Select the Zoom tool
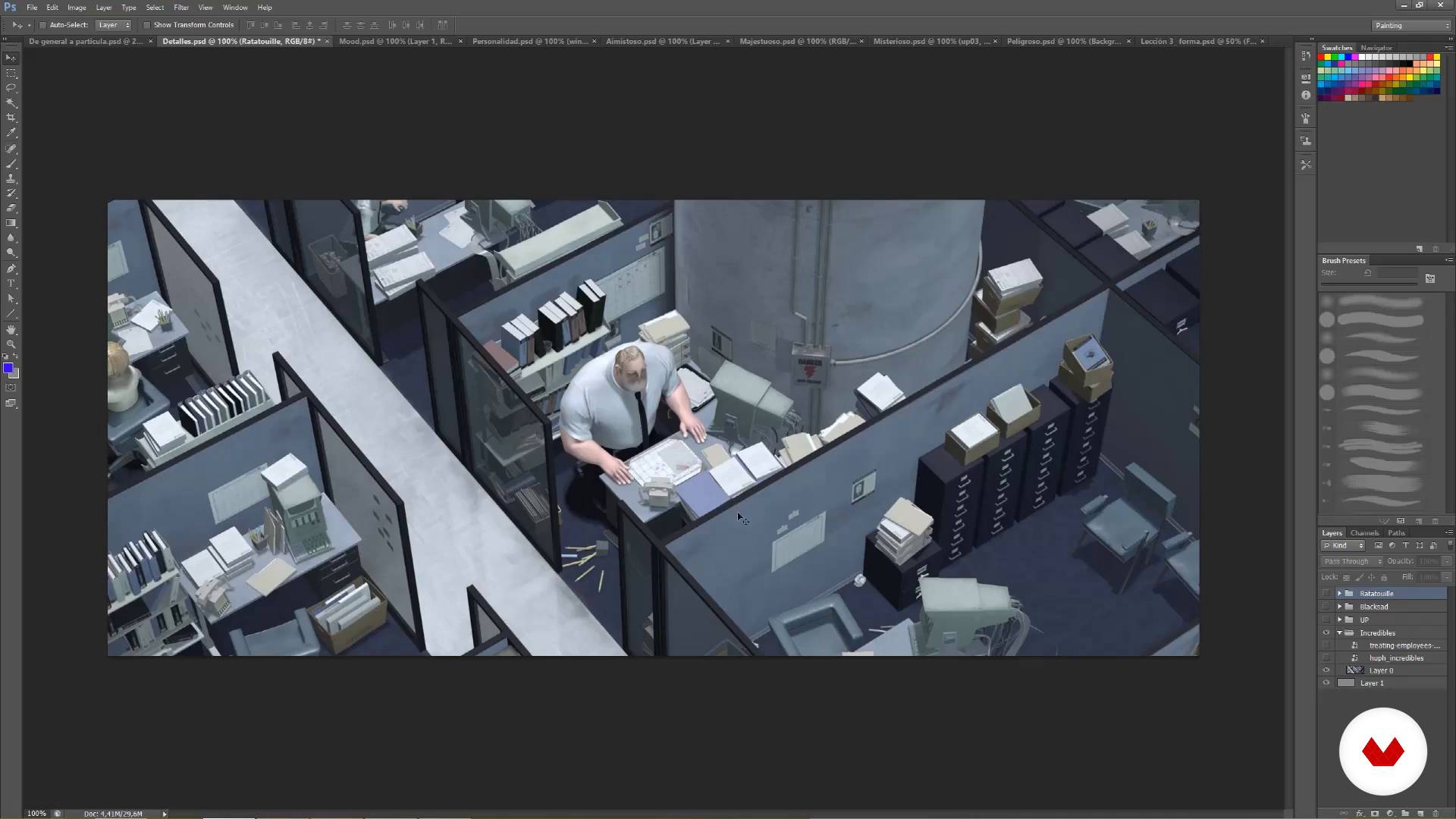This screenshot has height=819, width=1456. [x=11, y=344]
